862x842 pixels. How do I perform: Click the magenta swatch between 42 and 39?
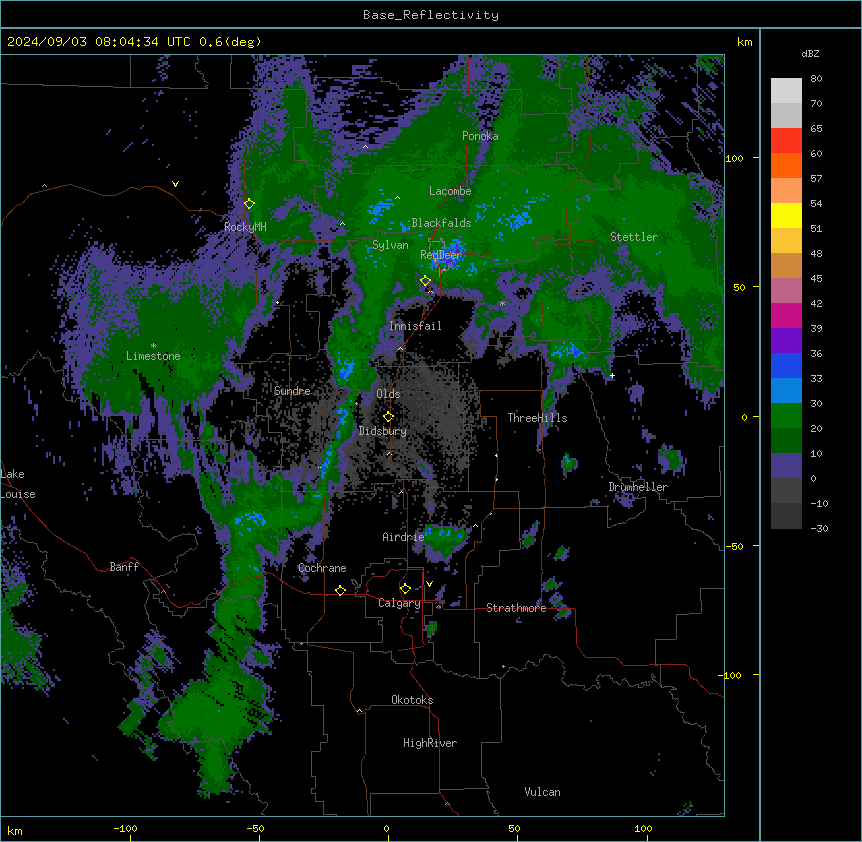[x=786, y=315]
